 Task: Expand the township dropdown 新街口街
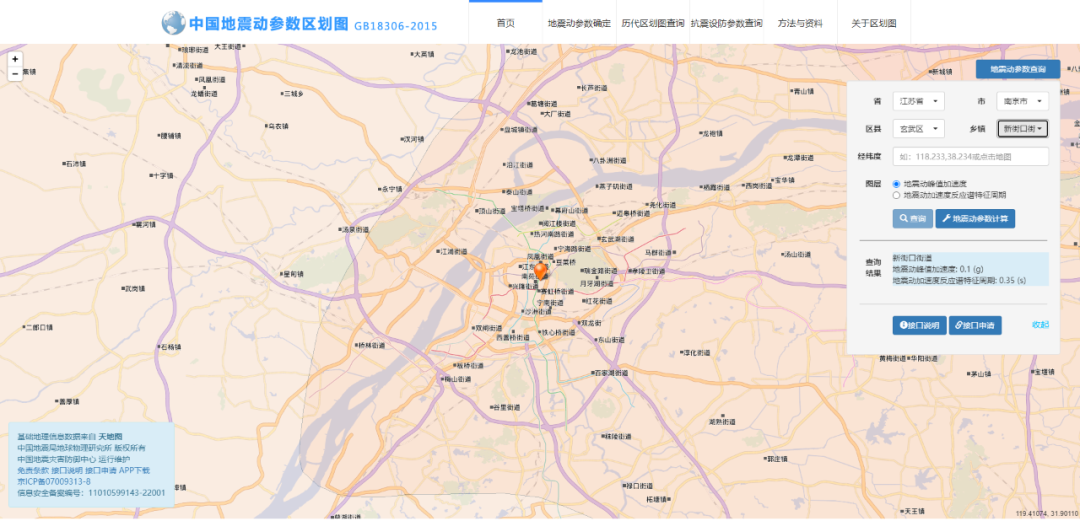(1022, 129)
